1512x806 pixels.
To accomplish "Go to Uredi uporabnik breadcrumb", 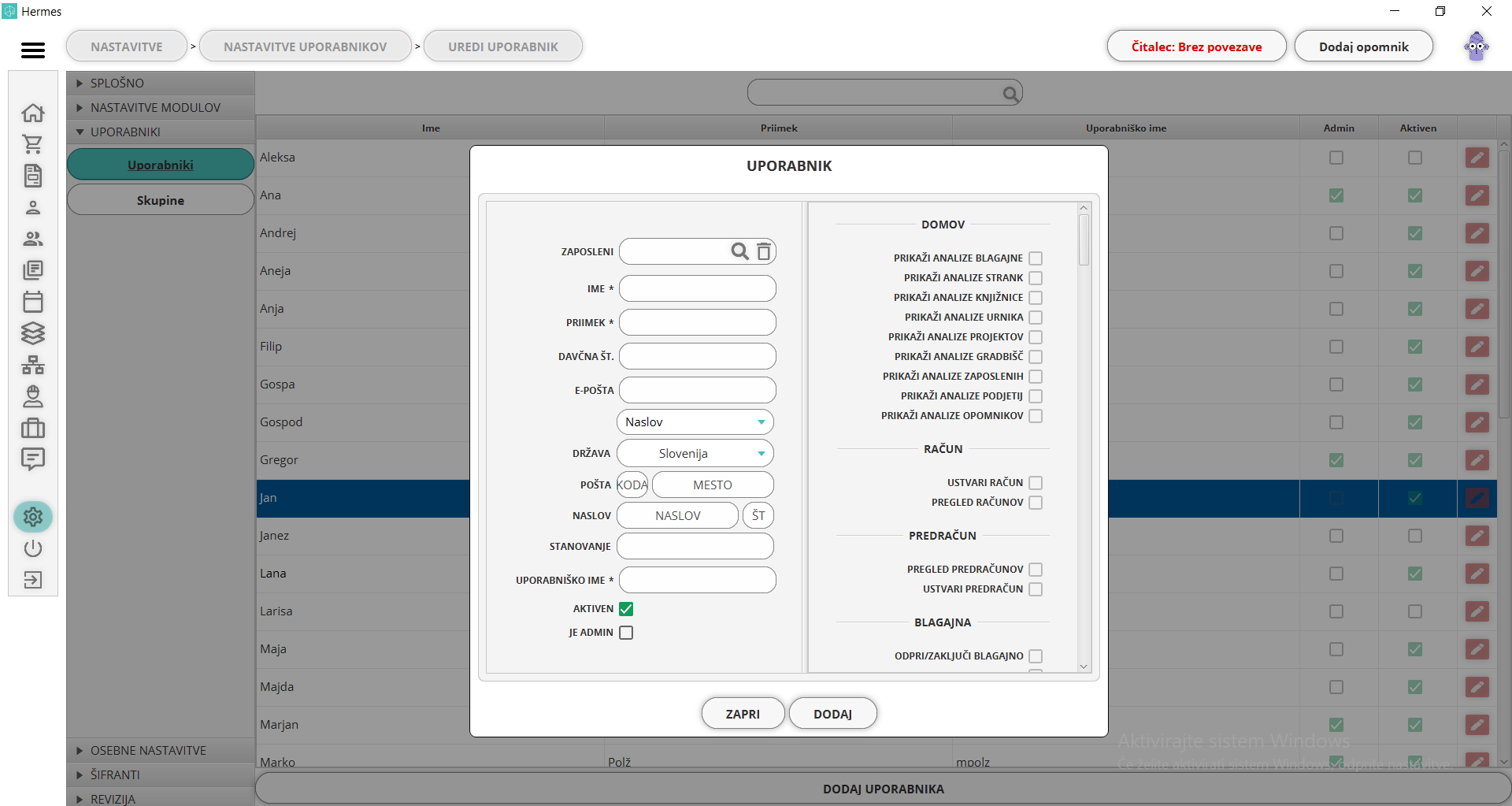I will (503, 46).
